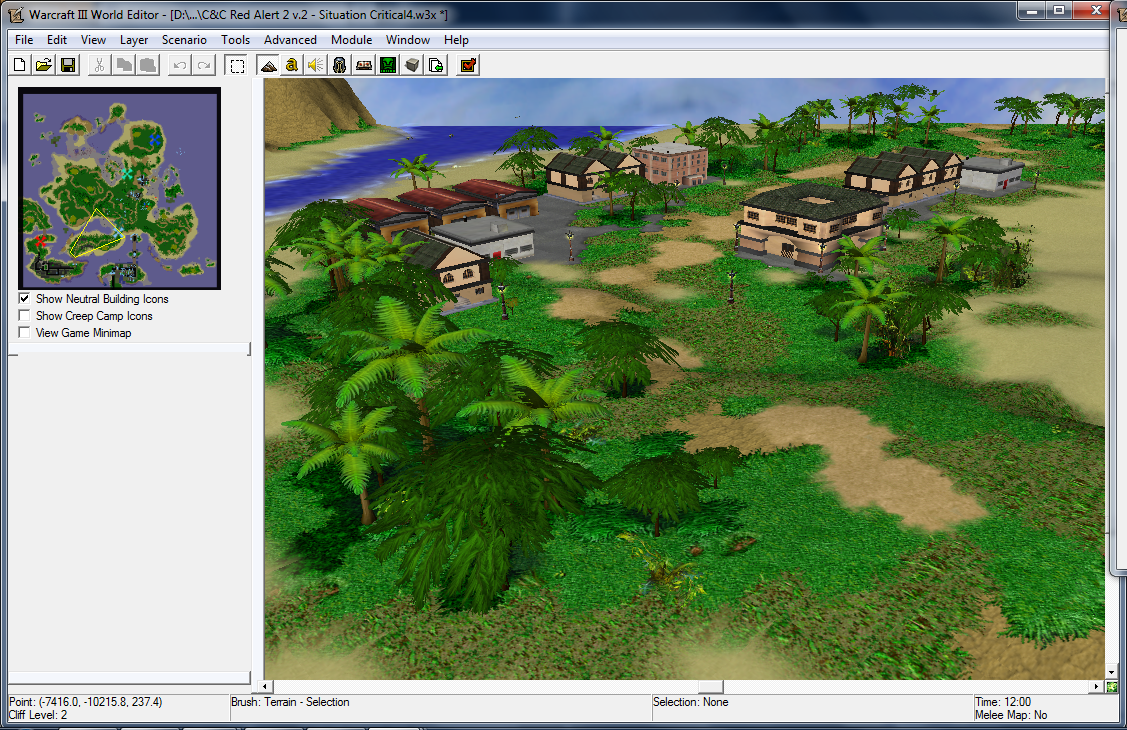This screenshot has width=1127, height=730.
Task: Create a new map with the New icon
Action: point(20,65)
